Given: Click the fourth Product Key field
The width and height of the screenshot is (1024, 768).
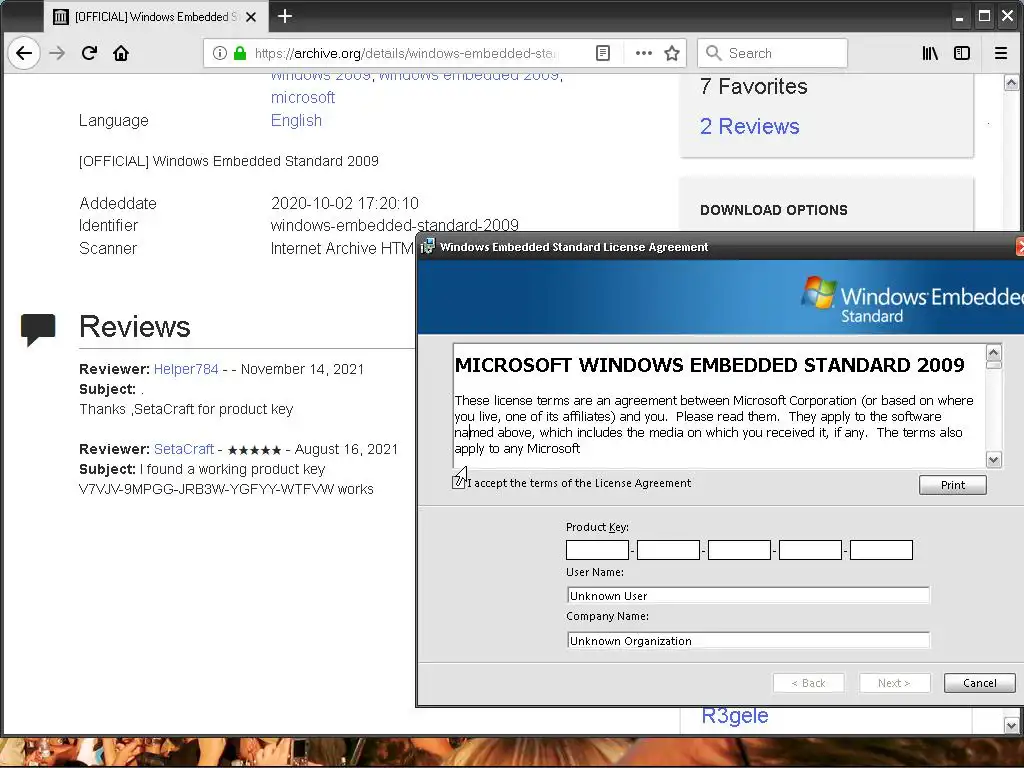Looking at the screenshot, I should coord(810,550).
